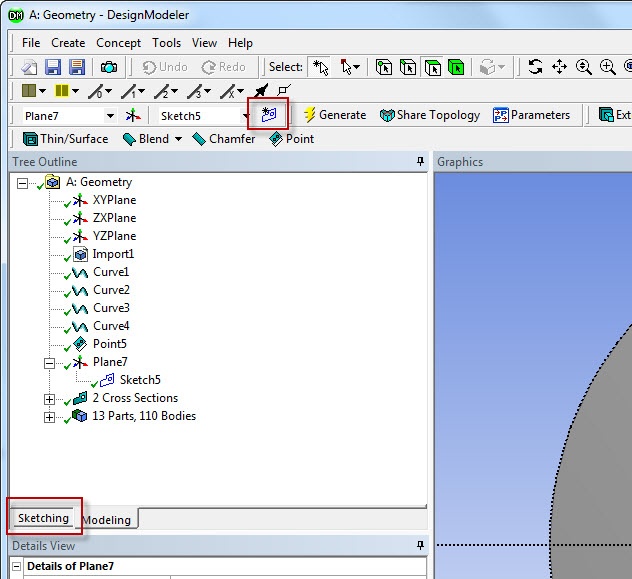The width and height of the screenshot is (632, 579).
Task: Click the Point tool in toolbar
Action: [x=291, y=139]
